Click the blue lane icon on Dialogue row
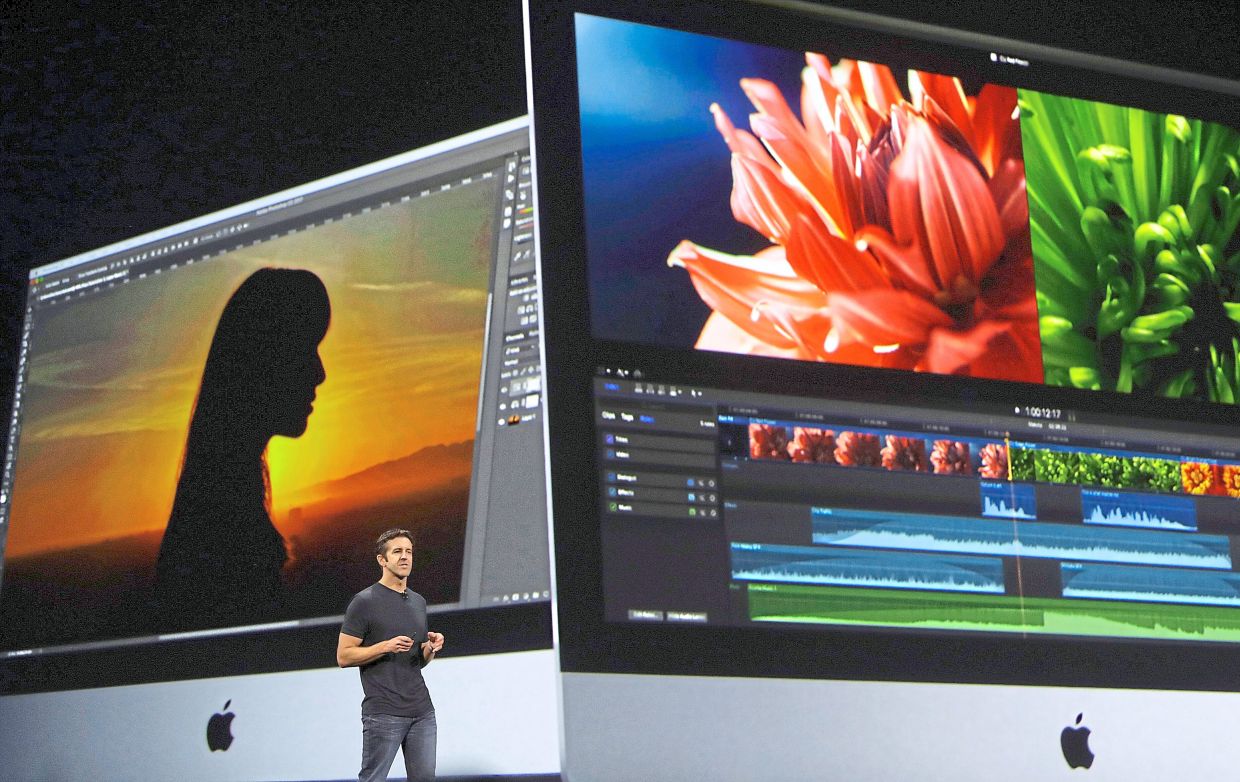This screenshot has height=782, width=1240. [x=690, y=483]
